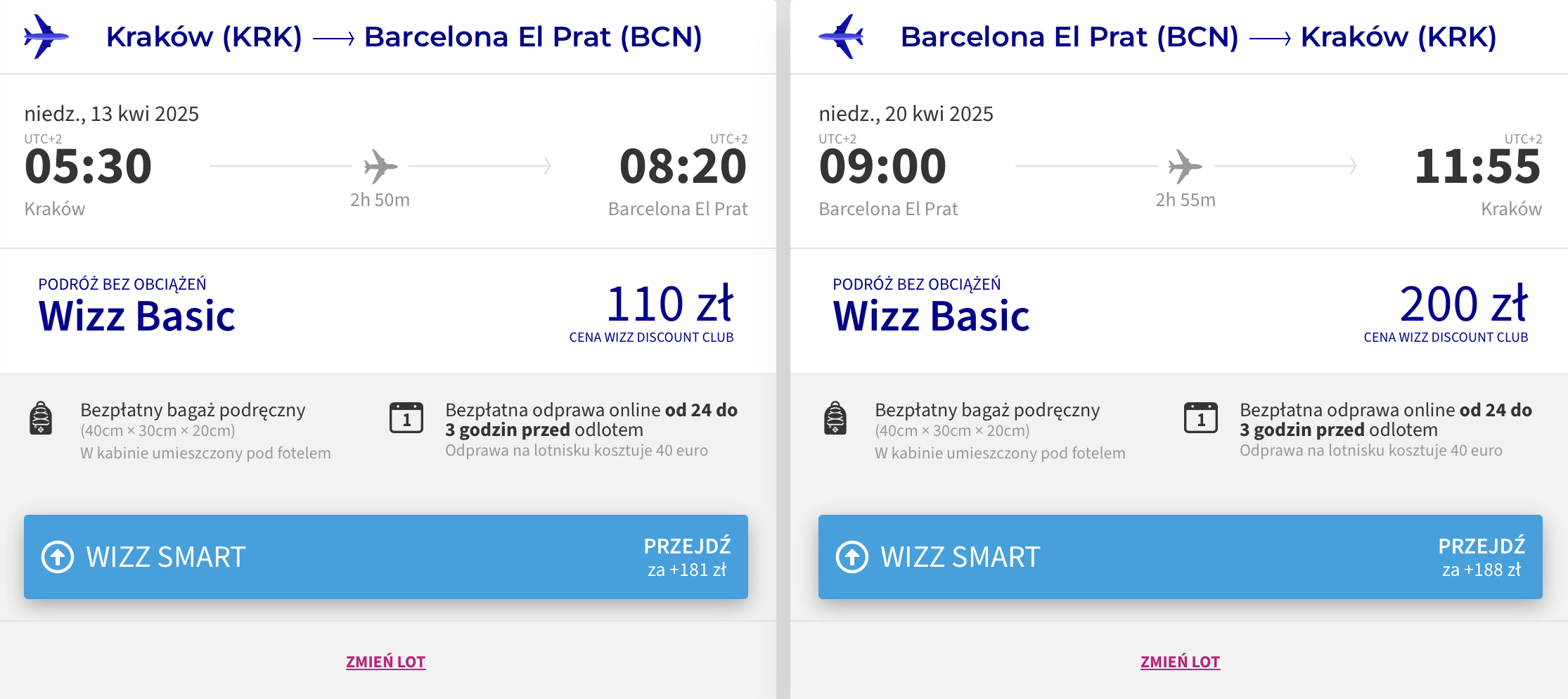Click the outbound flight airplane logo icon

(x=46, y=37)
